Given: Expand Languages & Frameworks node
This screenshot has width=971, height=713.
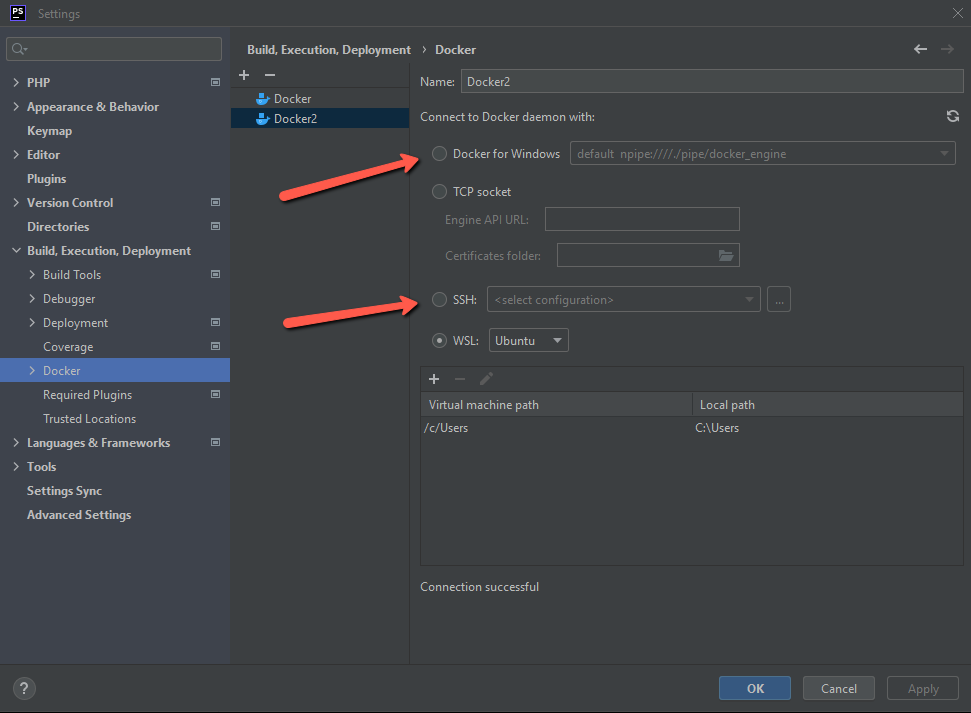Looking at the screenshot, I should (x=16, y=442).
